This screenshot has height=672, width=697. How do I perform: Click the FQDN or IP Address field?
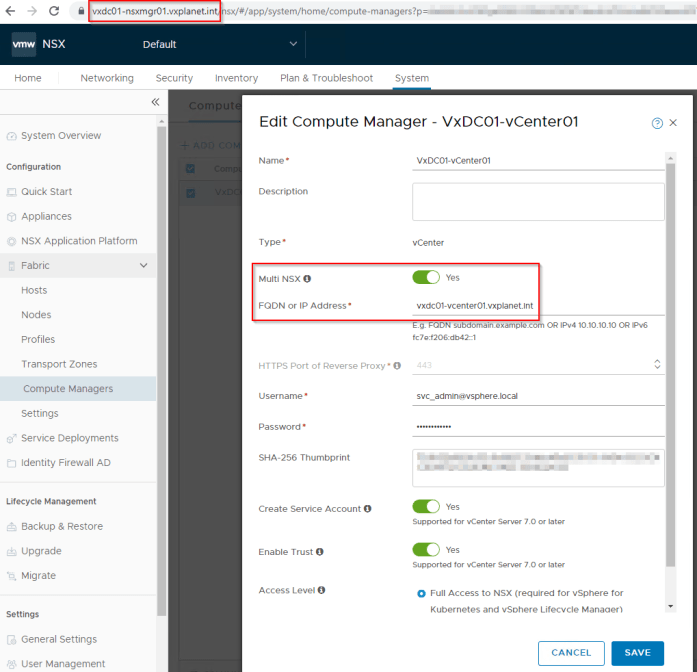(538, 306)
